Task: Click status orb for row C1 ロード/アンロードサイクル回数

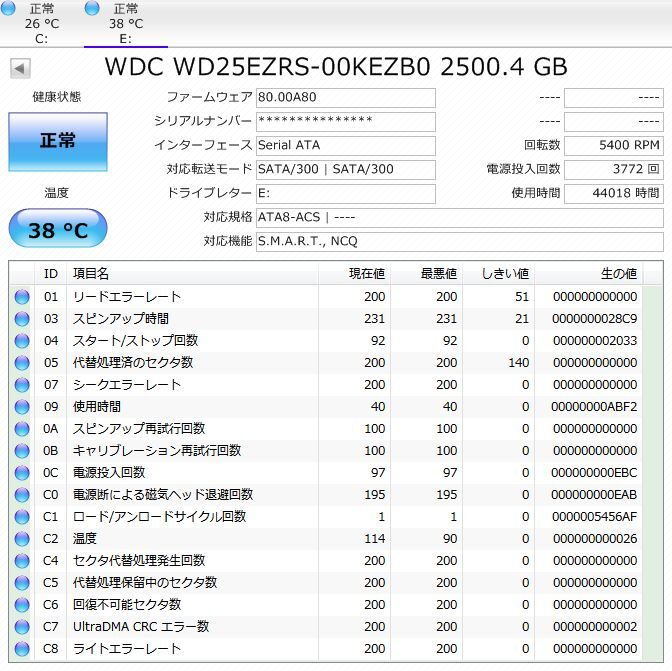Action: pyautogui.click(x=22, y=517)
